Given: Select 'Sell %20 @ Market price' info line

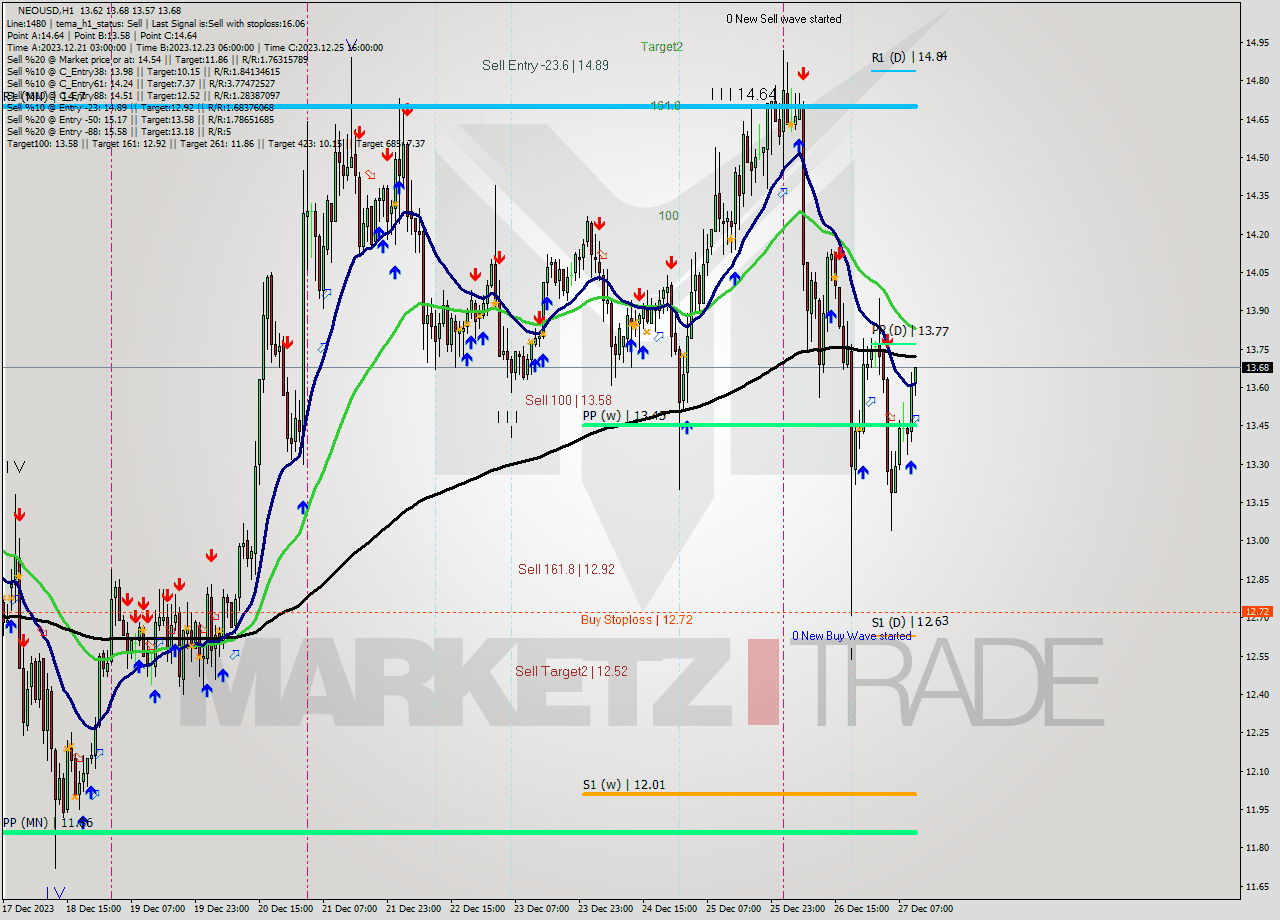Looking at the screenshot, I should click(157, 59).
